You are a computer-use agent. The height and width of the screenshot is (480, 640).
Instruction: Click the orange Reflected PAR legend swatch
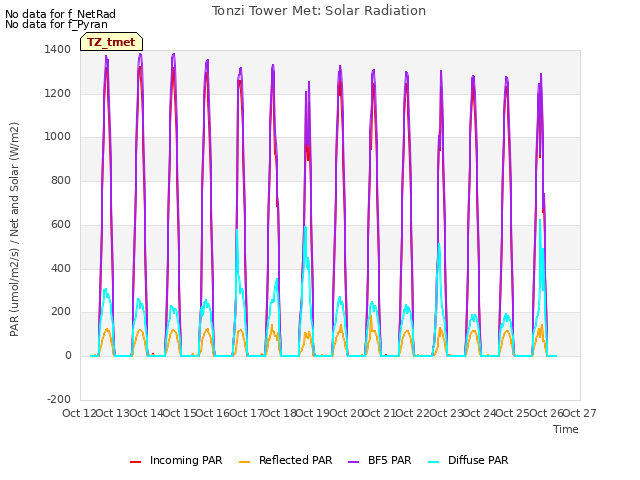tap(244, 462)
